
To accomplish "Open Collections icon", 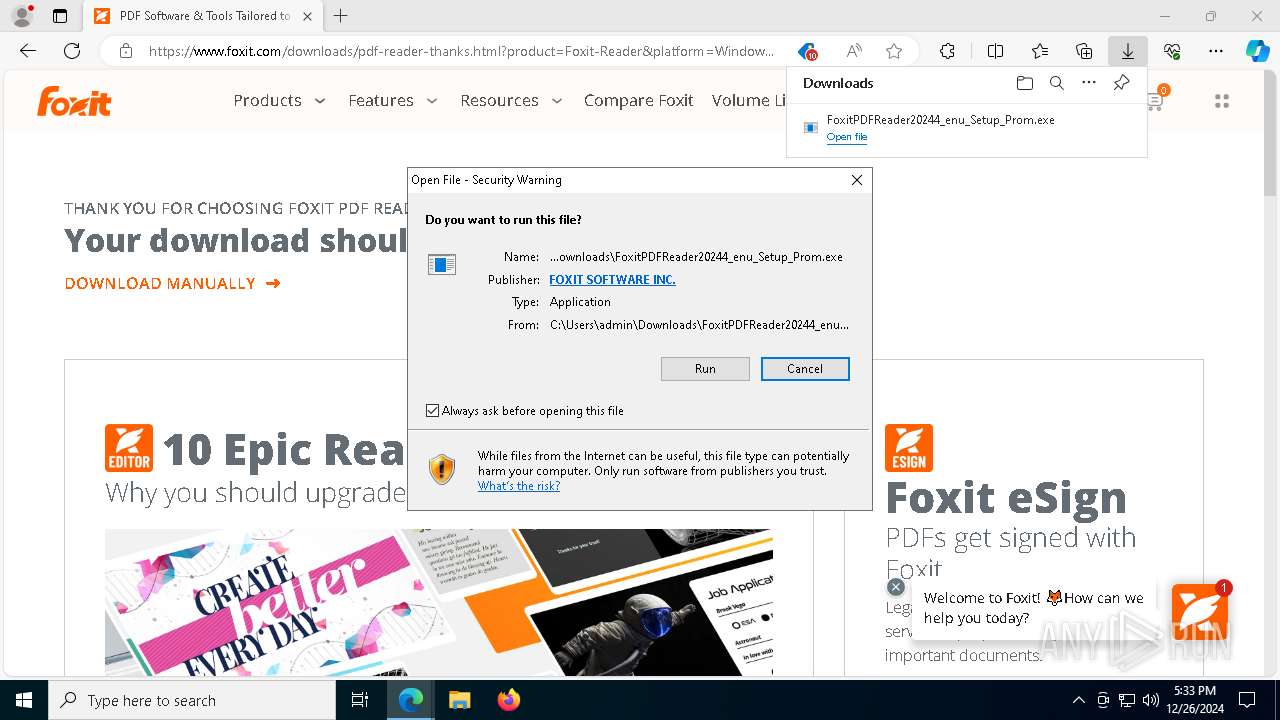I will click(x=1084, y=51).
